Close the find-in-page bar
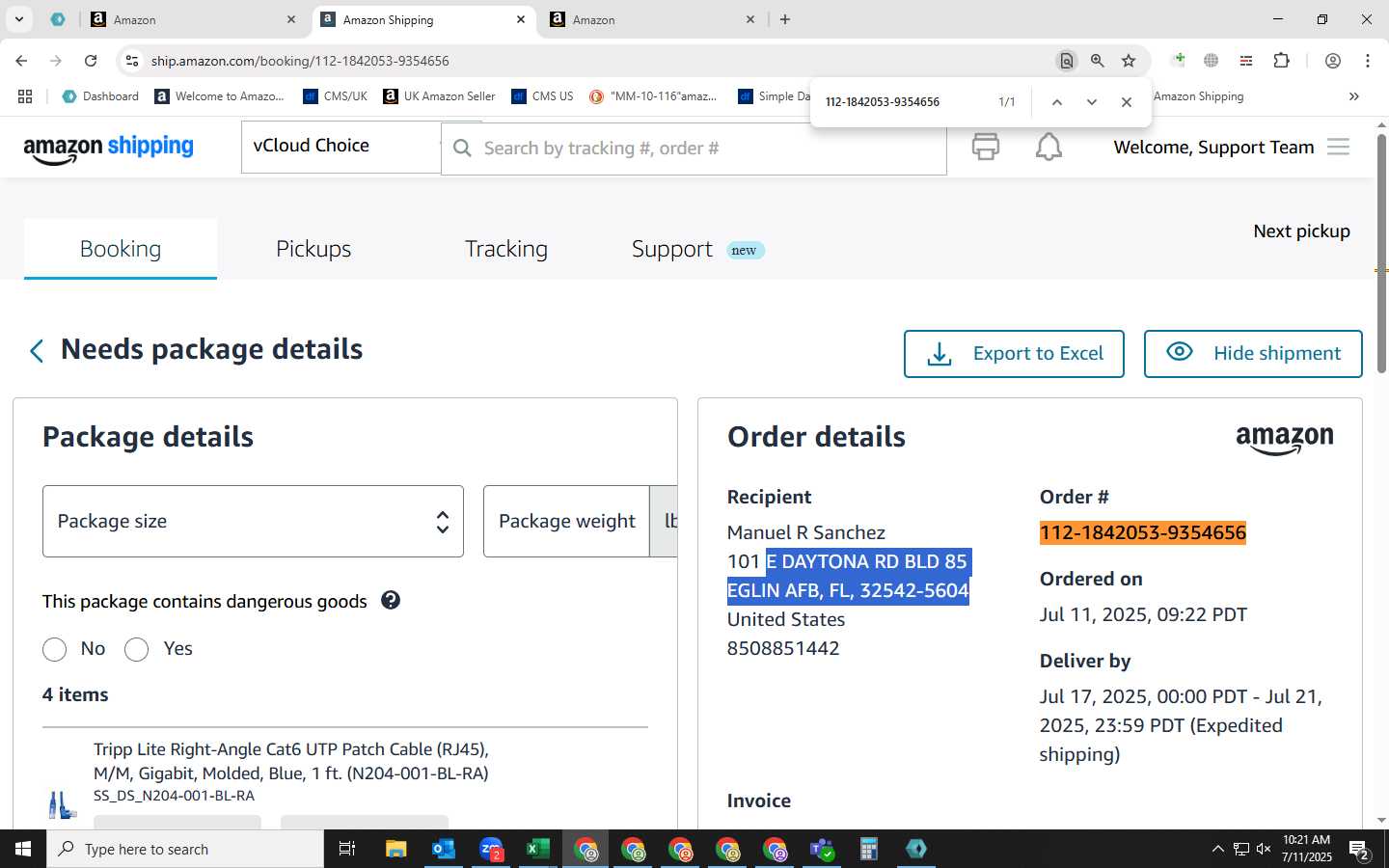 (x=1126, y=102)
